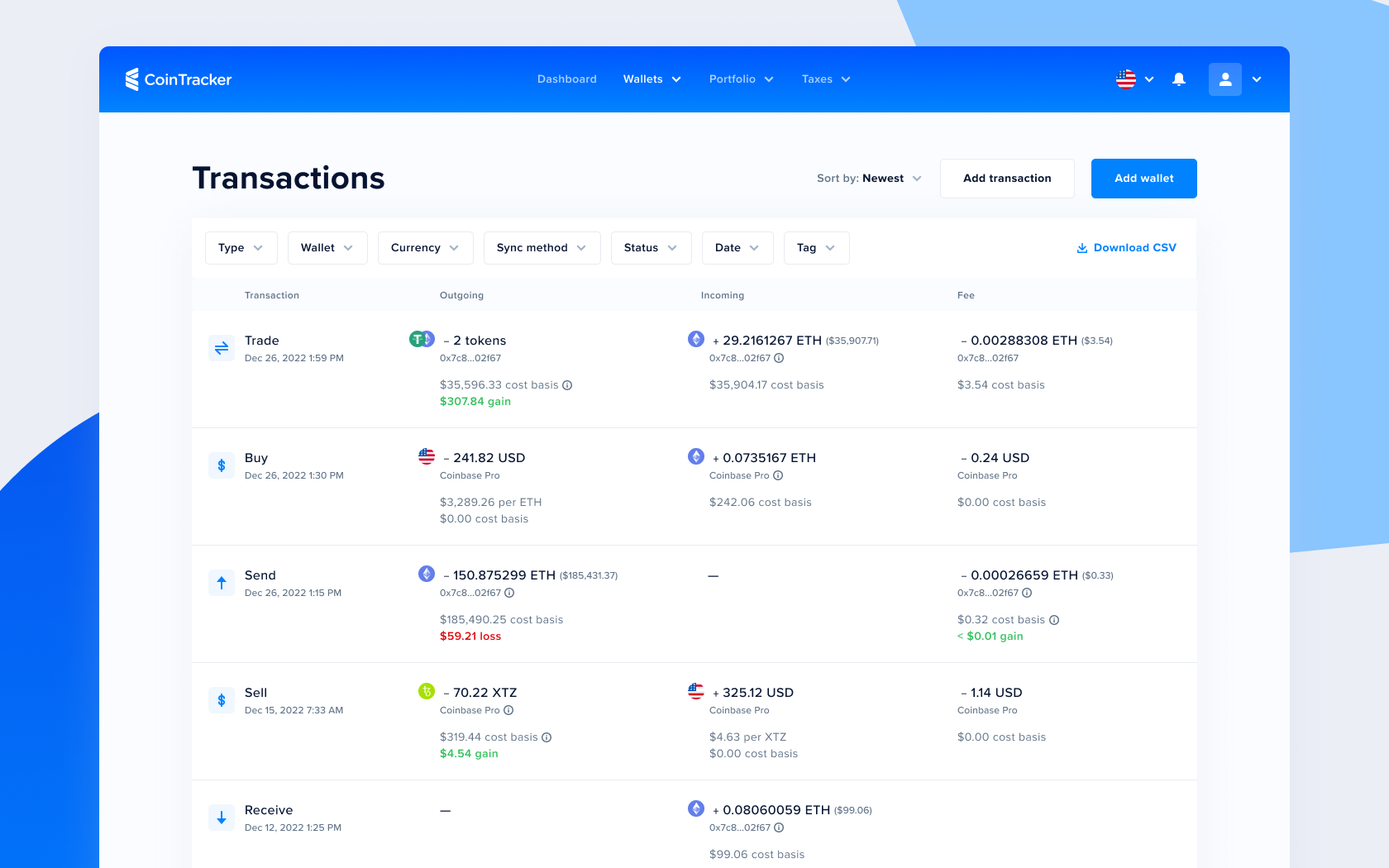Screen dimensions: 1389x868
Task: Expand the Sync method dropdown
Action: coord(542,247)
